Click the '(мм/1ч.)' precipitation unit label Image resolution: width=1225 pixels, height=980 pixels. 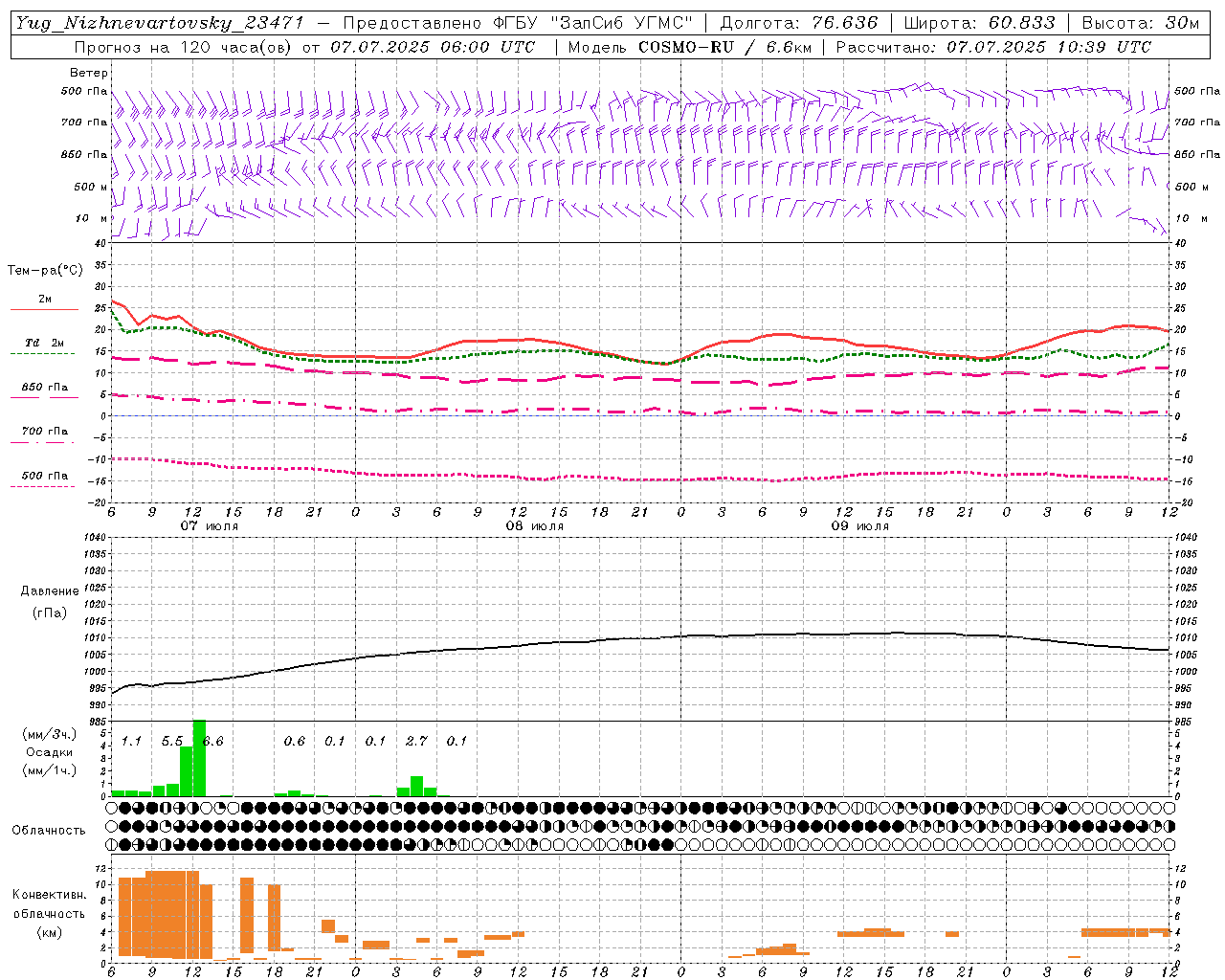[49, 770]
